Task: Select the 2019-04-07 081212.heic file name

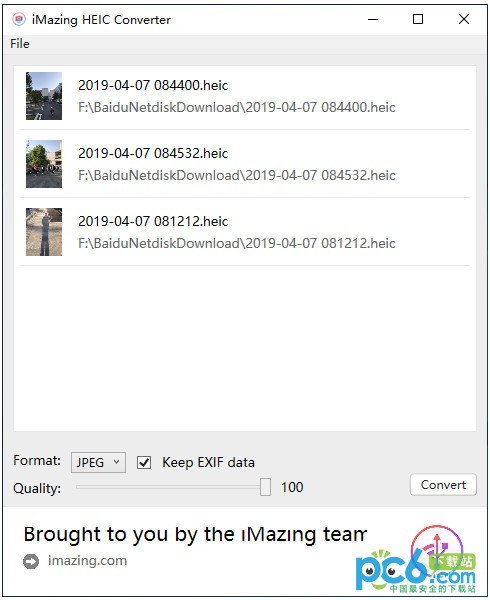Action: click(153, 221)
